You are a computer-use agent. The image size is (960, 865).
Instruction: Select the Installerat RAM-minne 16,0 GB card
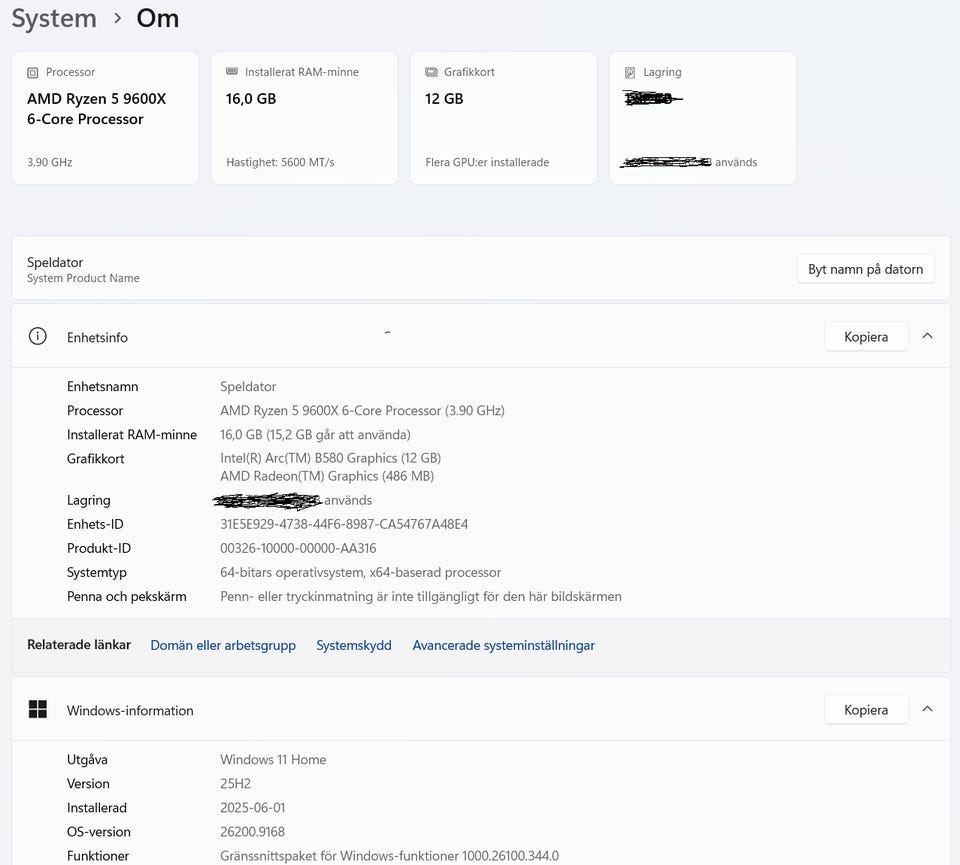pyautogui.click(x=304, y=118)
